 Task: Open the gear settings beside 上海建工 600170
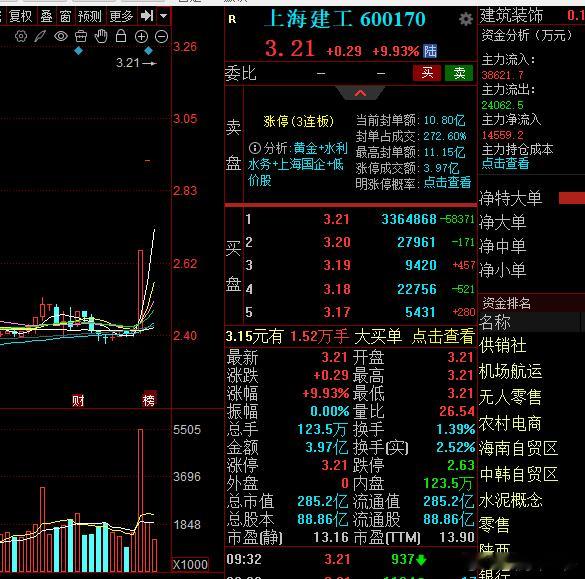click(466, 19)
